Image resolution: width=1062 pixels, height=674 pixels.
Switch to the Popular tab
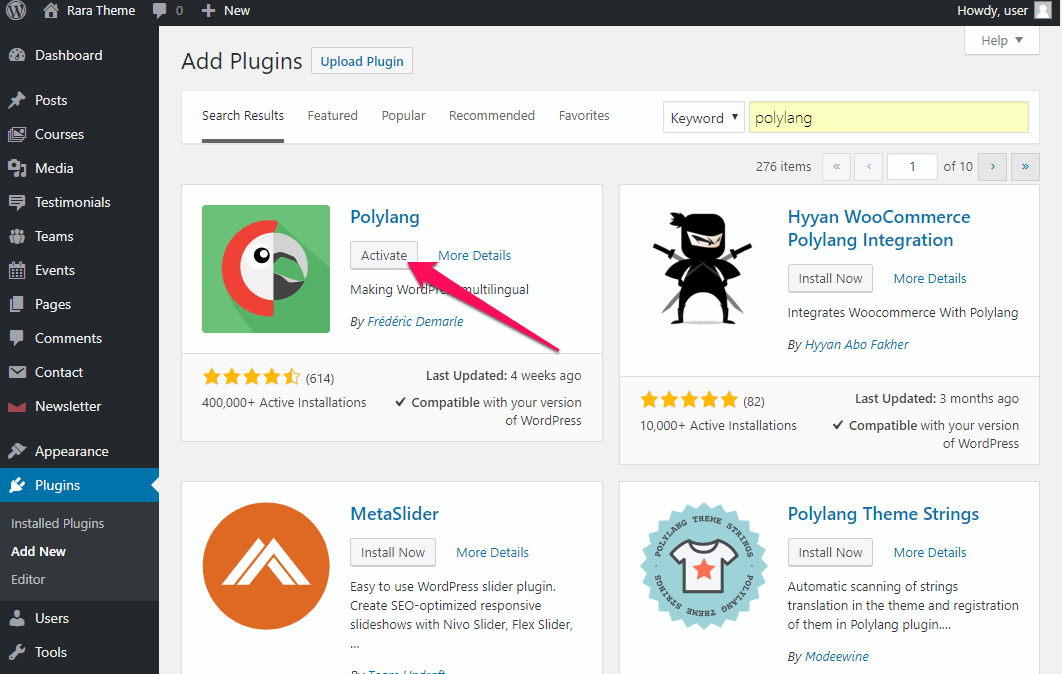(x=403, y=116)
